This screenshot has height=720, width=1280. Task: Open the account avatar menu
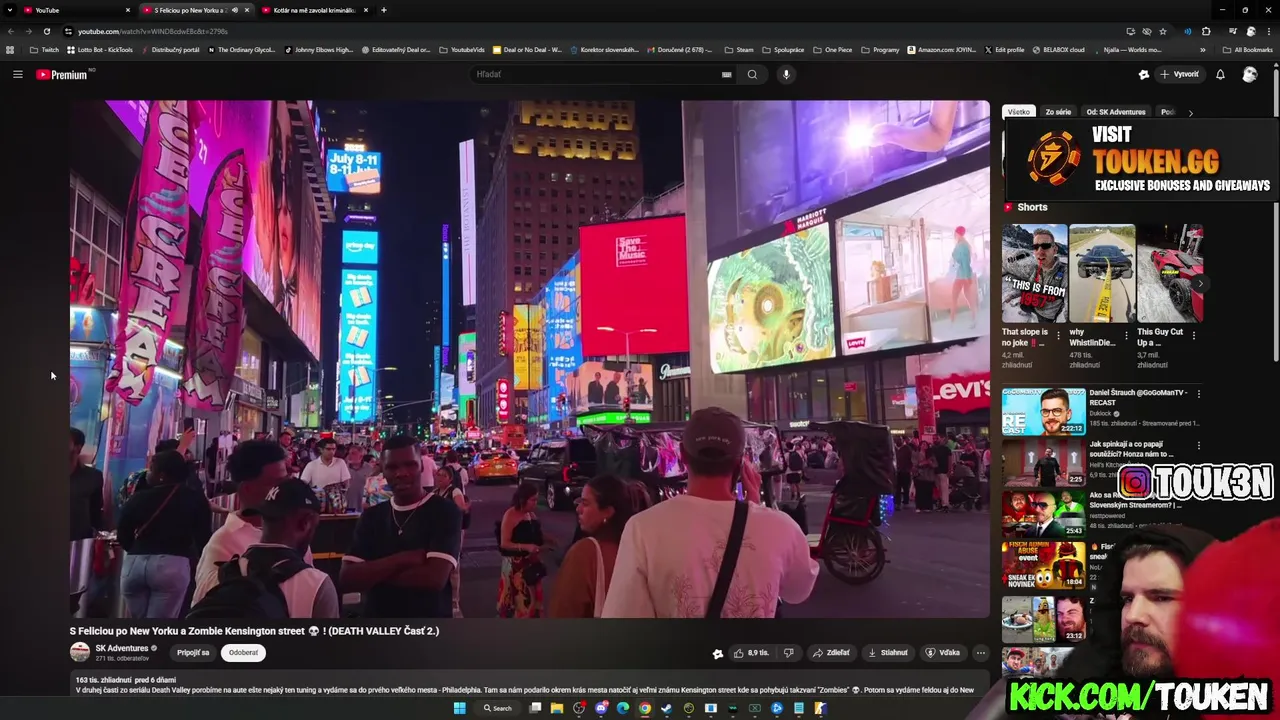(1249, 74)
